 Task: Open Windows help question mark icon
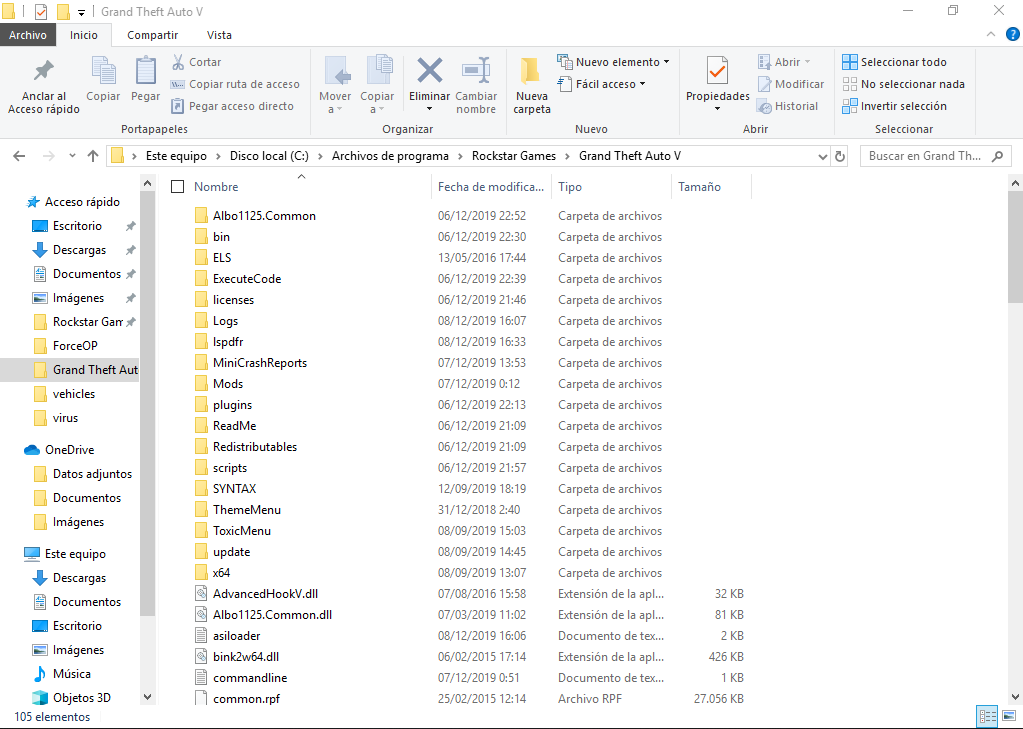coord(1013,34)
